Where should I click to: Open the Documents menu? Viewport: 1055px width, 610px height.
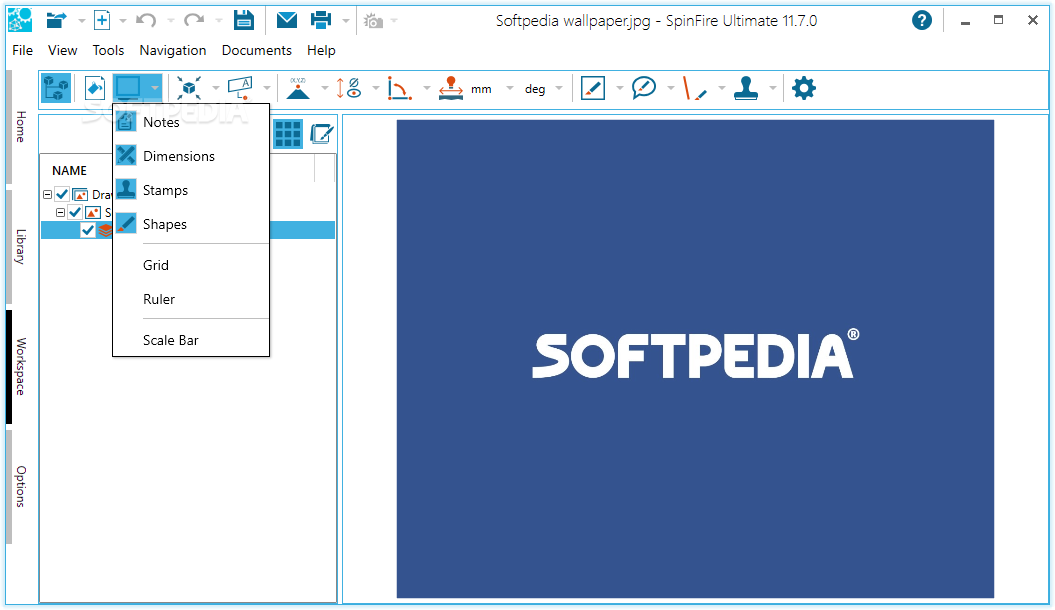click(x=256, y=50)
